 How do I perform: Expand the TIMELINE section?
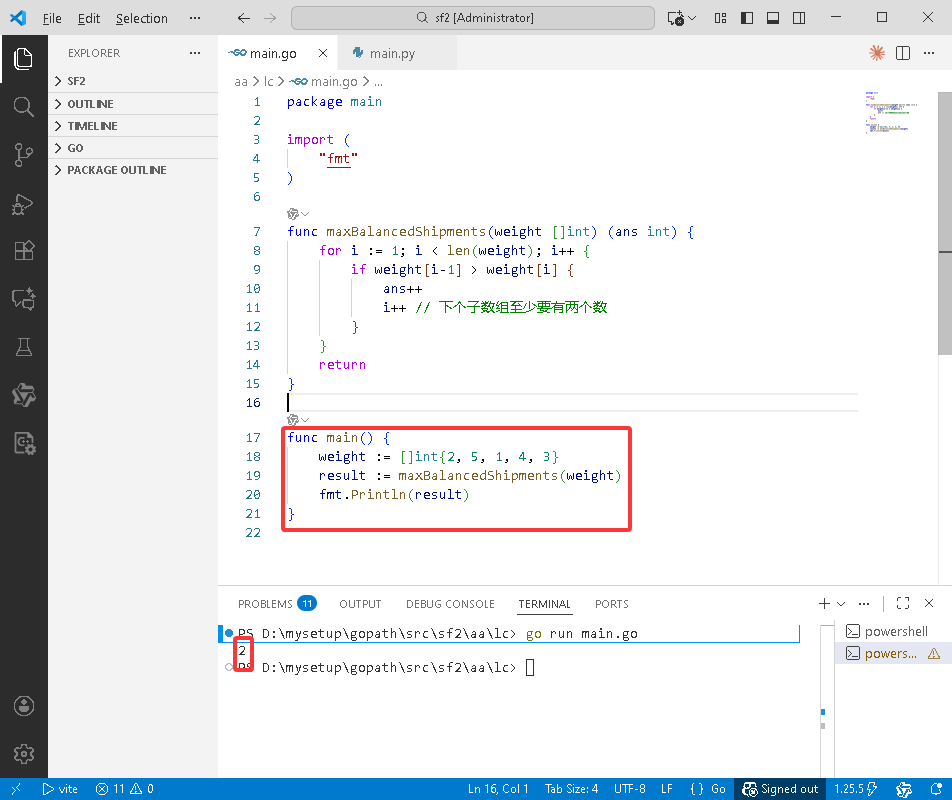pos(133,126)
